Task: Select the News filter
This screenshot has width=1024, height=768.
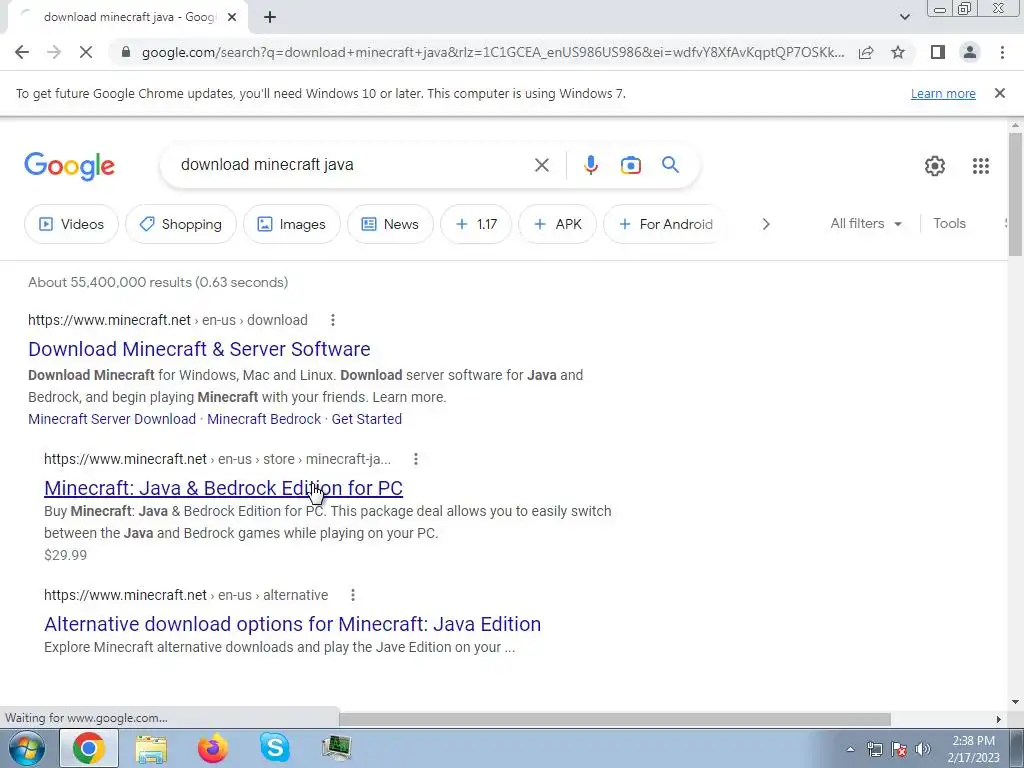Action: pos(390,224)
